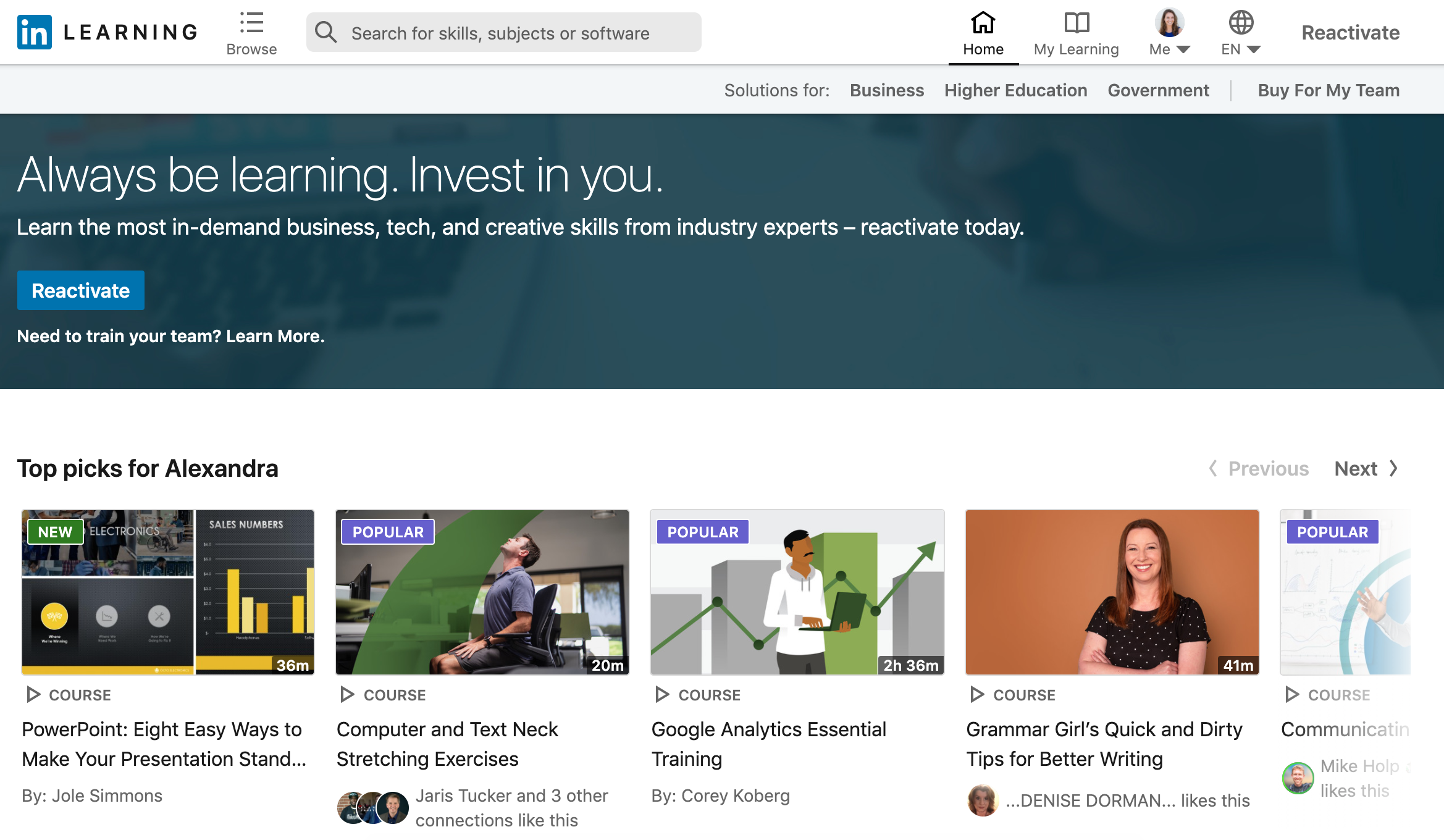Viewport: 1444px width, 840px height.
Task: Click play icon for Neck Stretching course
Action: click(348, 695)
